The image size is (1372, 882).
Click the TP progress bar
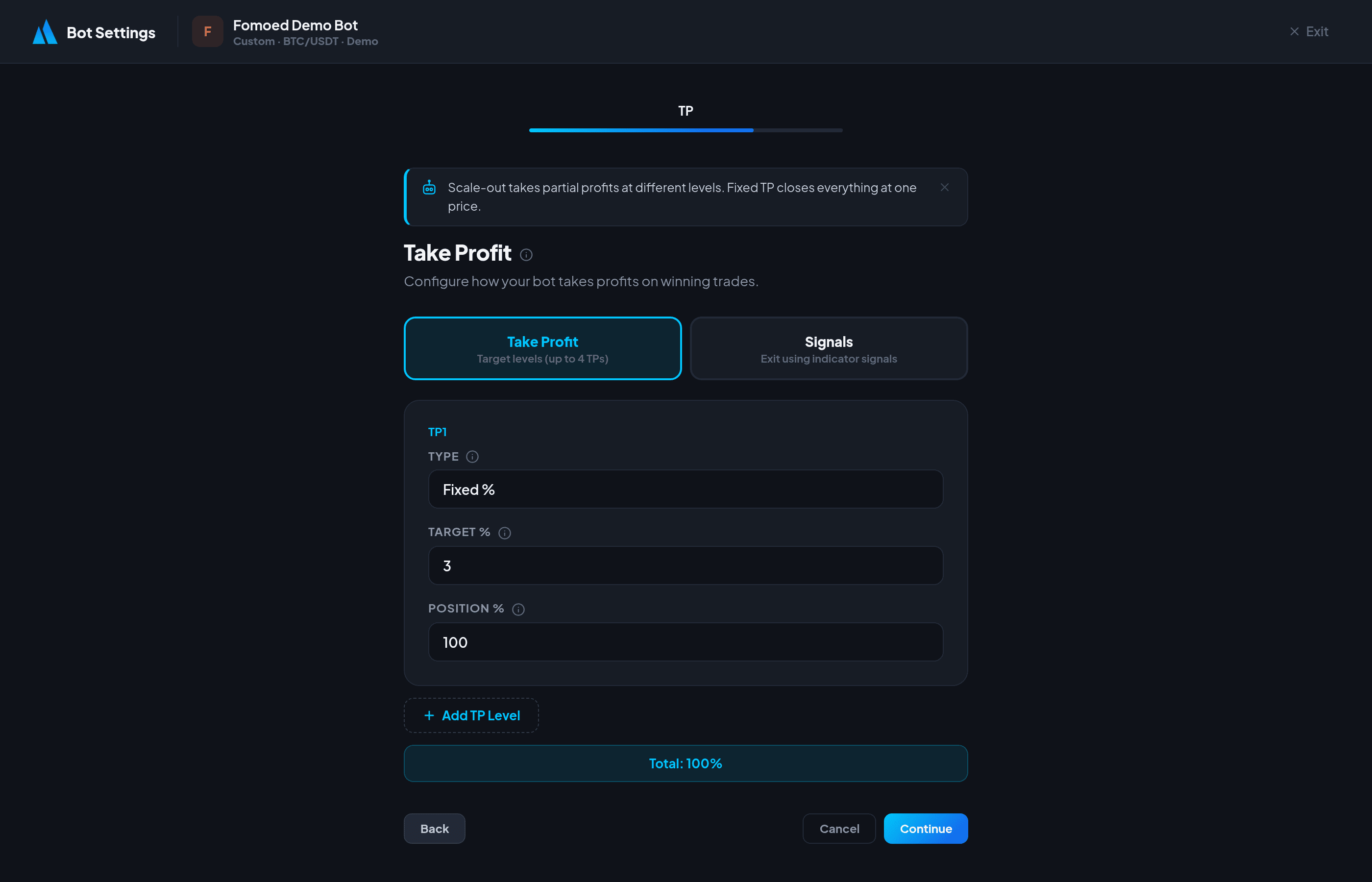point(686,130)
